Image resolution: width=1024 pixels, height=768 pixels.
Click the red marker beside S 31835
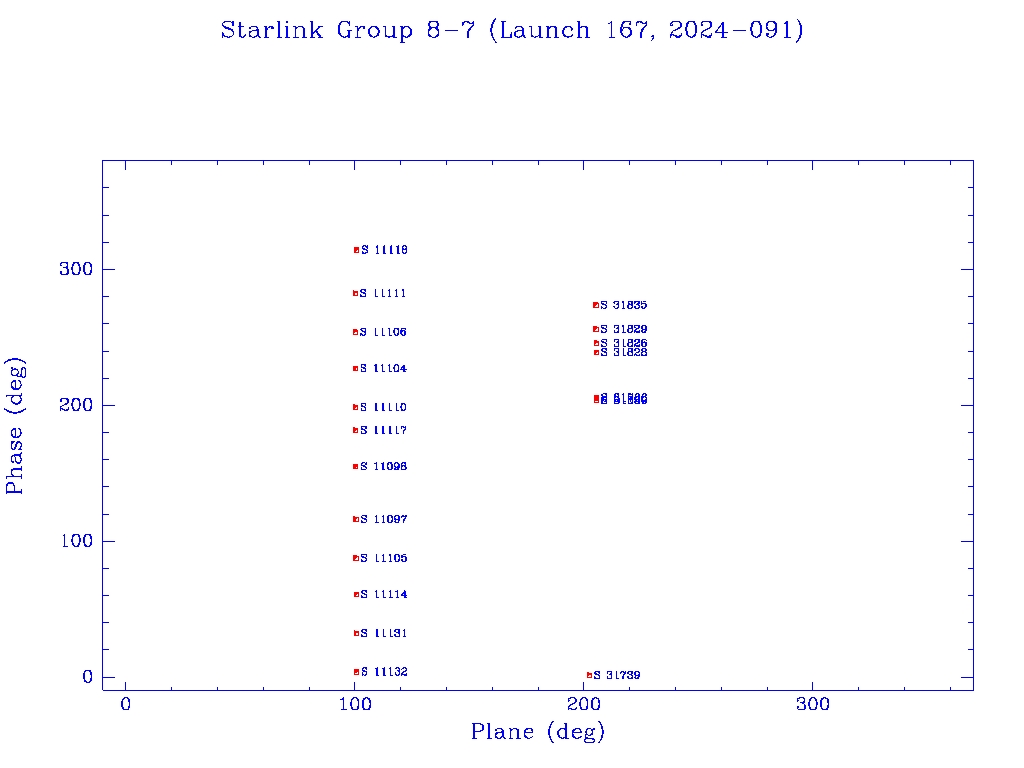(596, 305)
